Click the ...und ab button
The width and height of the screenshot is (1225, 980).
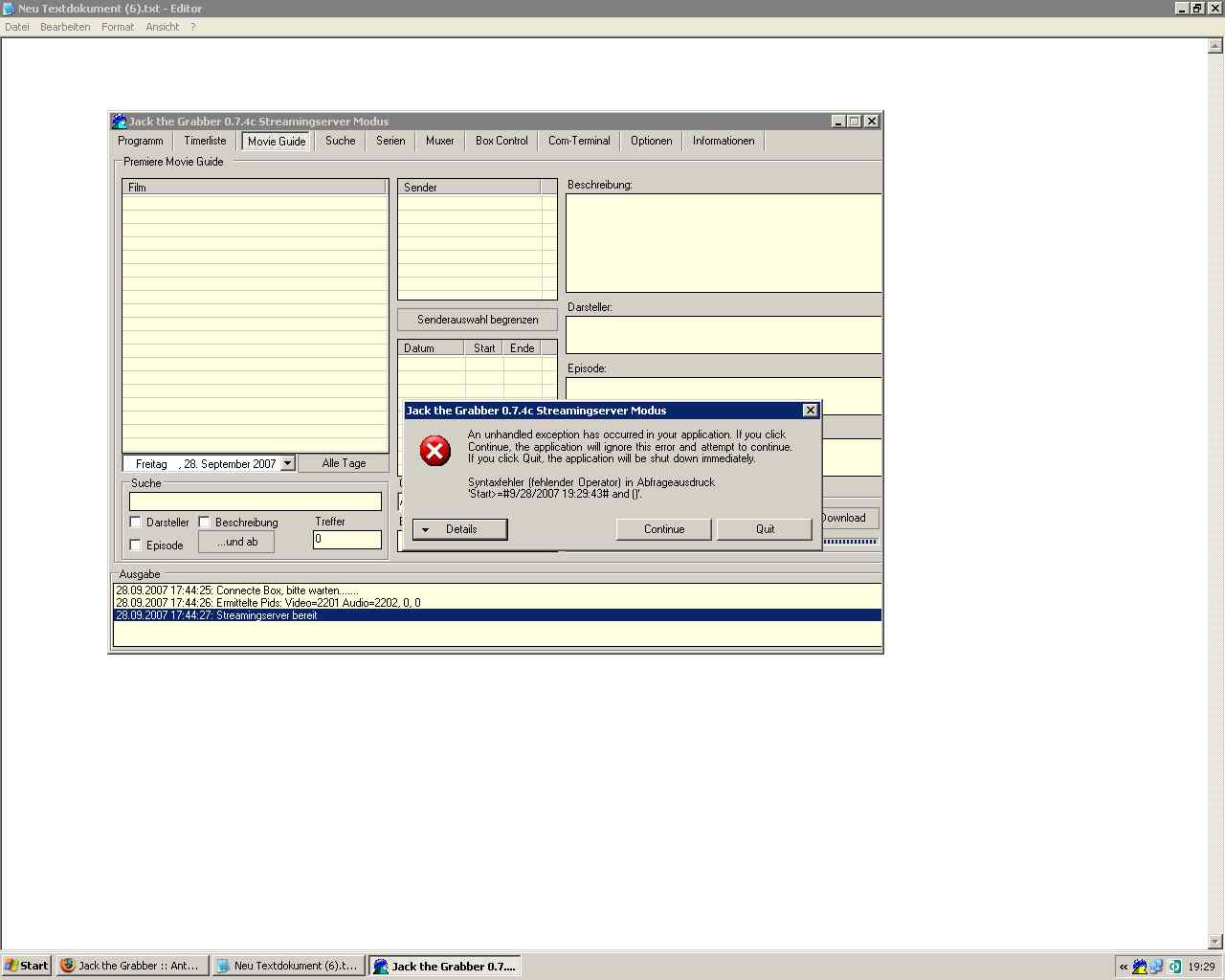click(x=236, y=542)
